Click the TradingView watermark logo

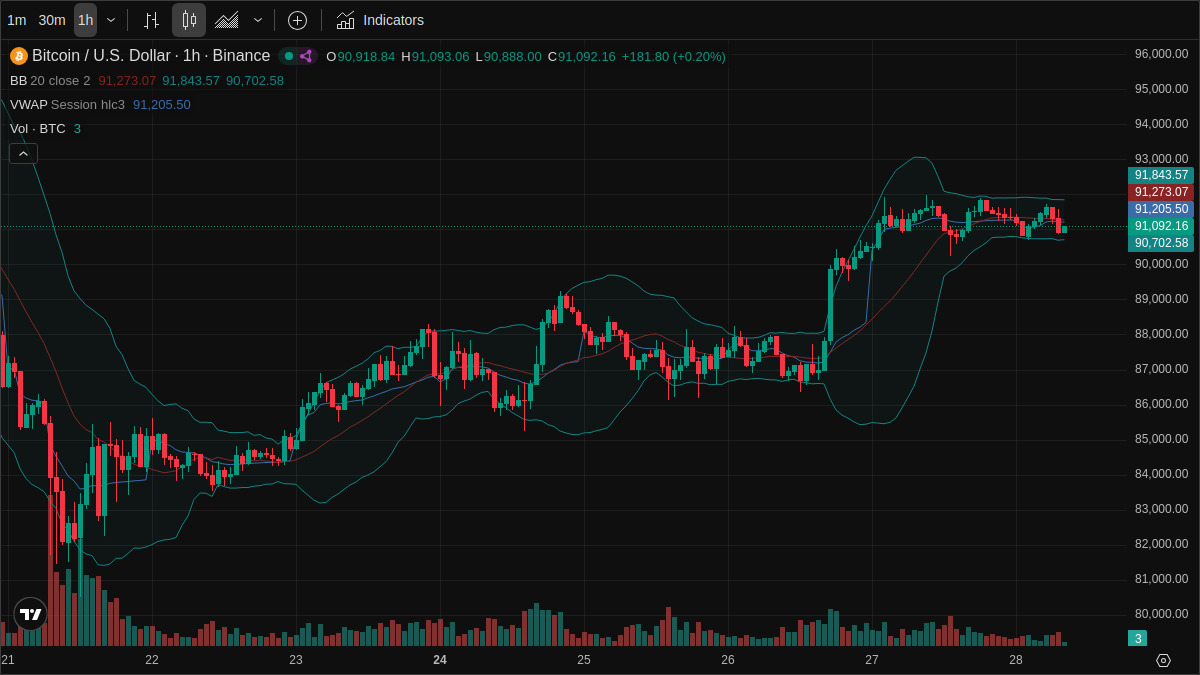30,614
